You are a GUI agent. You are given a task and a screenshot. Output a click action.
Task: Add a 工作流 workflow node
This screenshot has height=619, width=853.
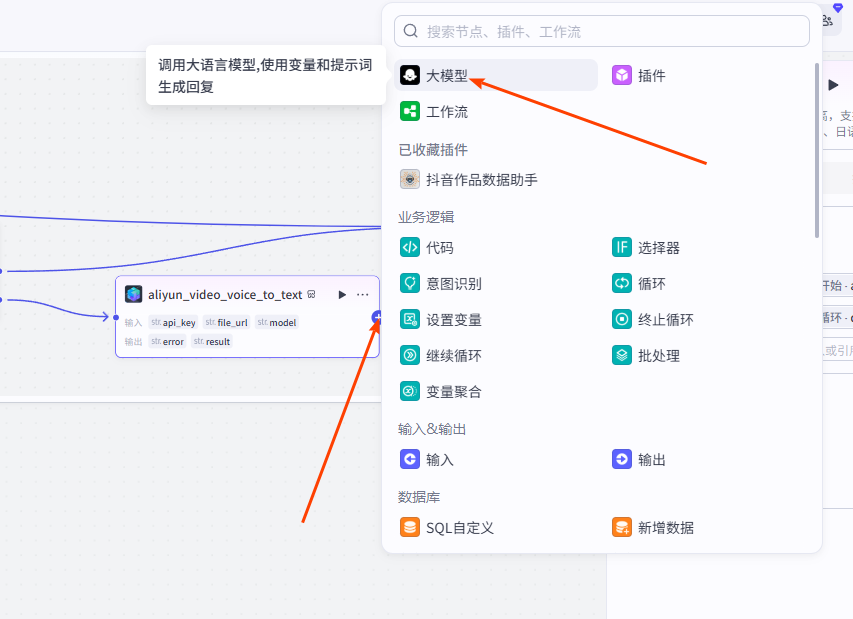(x=434, y=112)
